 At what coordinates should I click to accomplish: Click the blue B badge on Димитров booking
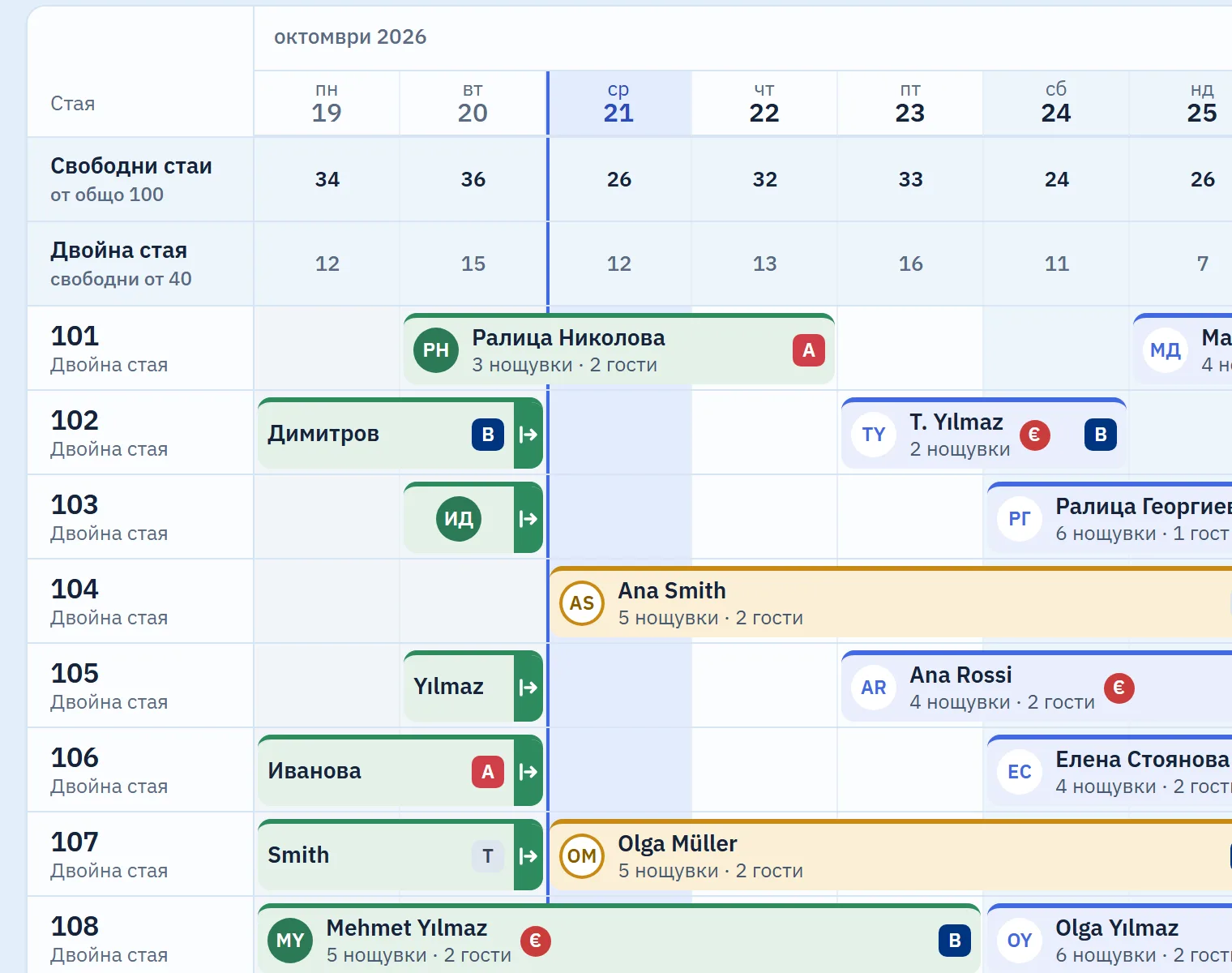[488, 435]
